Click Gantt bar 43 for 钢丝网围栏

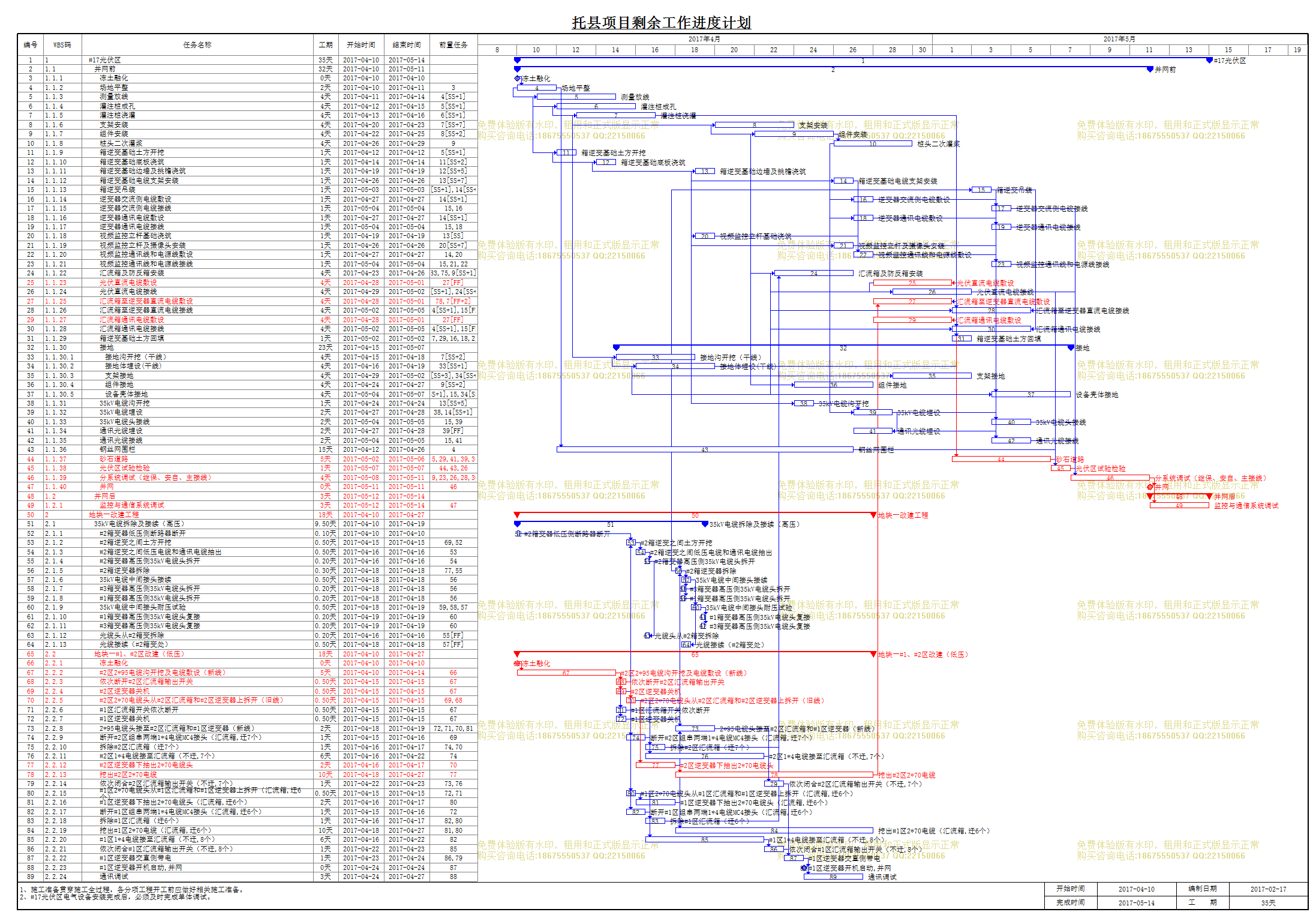(x=705, y=449)
